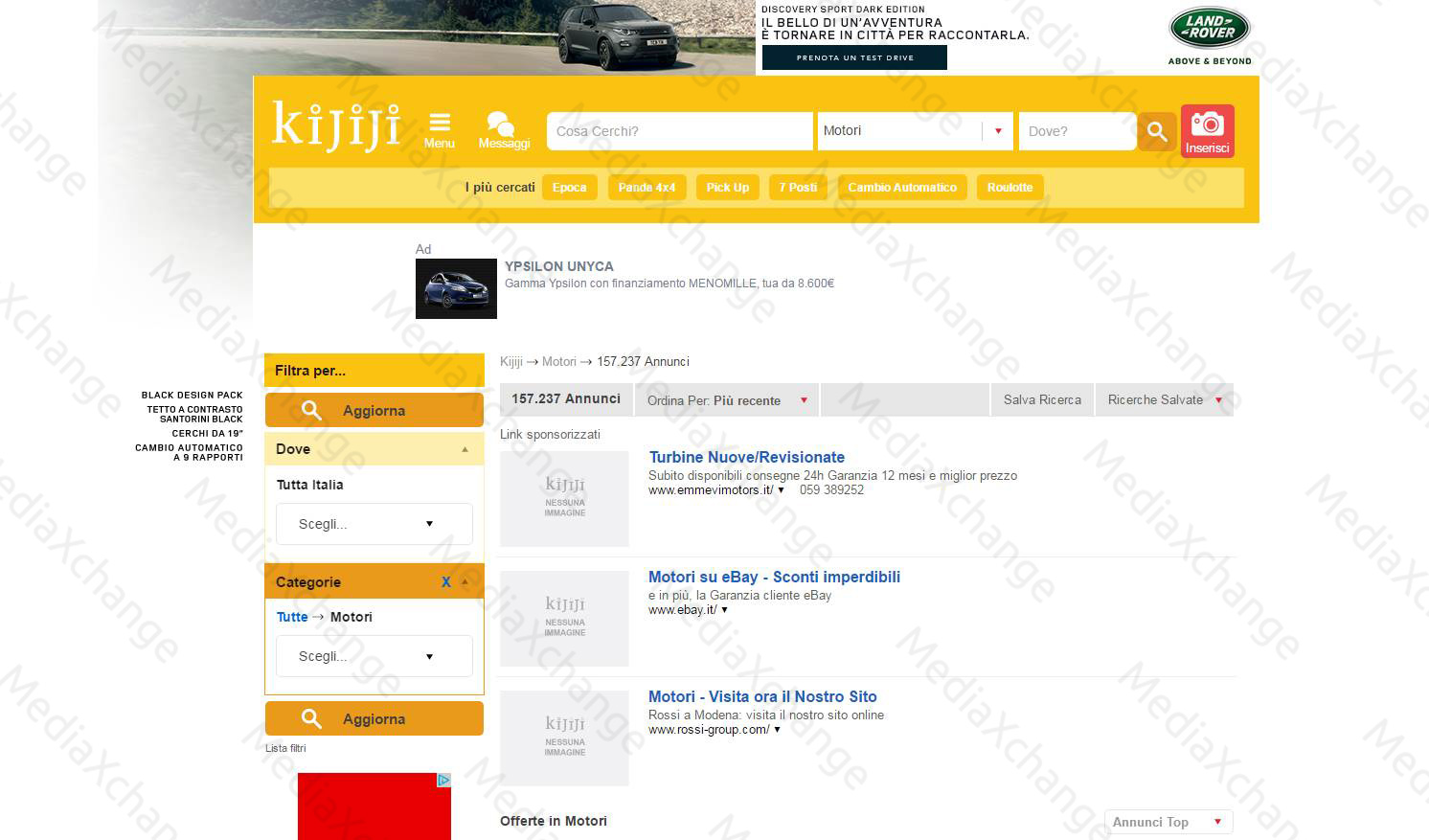The height and width of the screenshot is (840, 1429).
Task: Click the Rossi ad placeholder thumbnail
Action: coord(564,738)
